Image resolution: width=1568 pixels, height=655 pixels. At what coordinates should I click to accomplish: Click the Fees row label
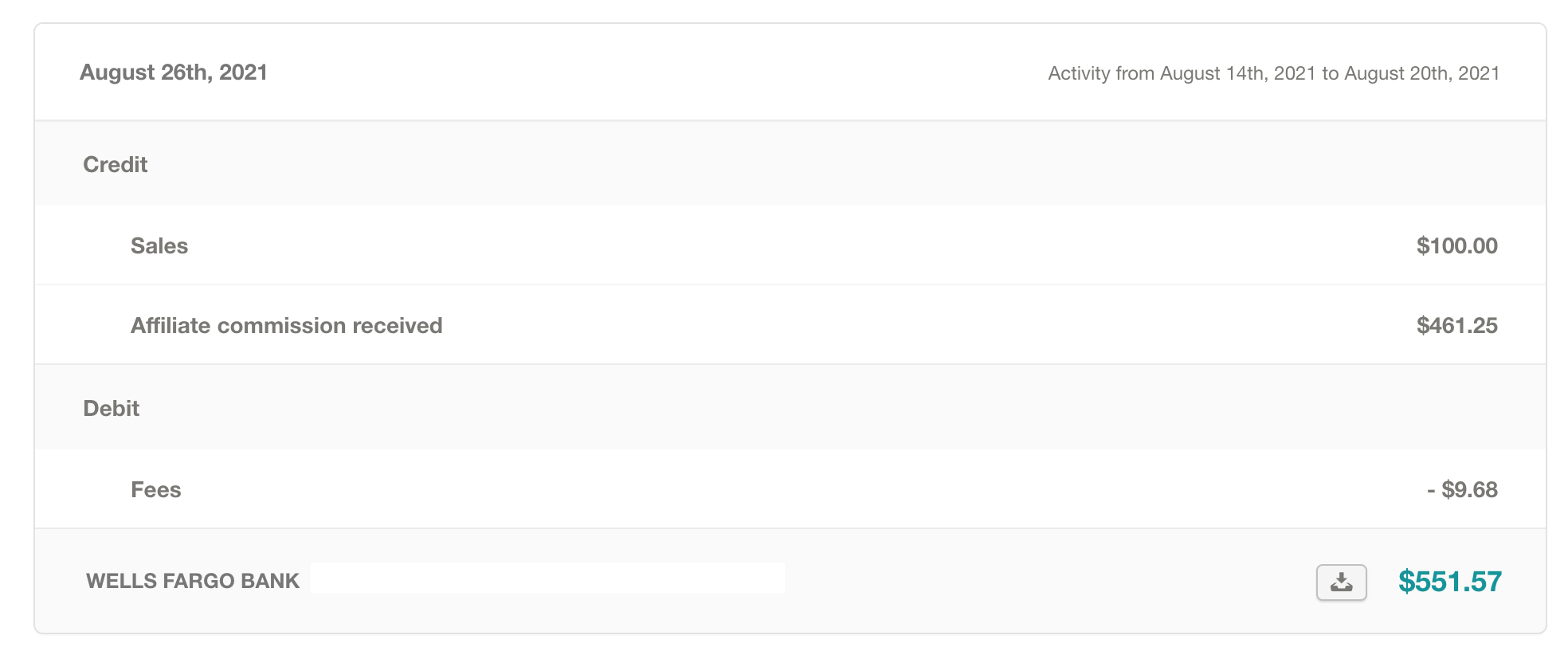point(156,490)
